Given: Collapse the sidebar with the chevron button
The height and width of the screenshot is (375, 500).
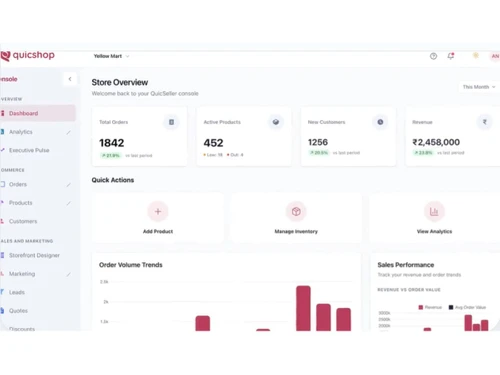Looking at the screenshot, I should 70,79.
